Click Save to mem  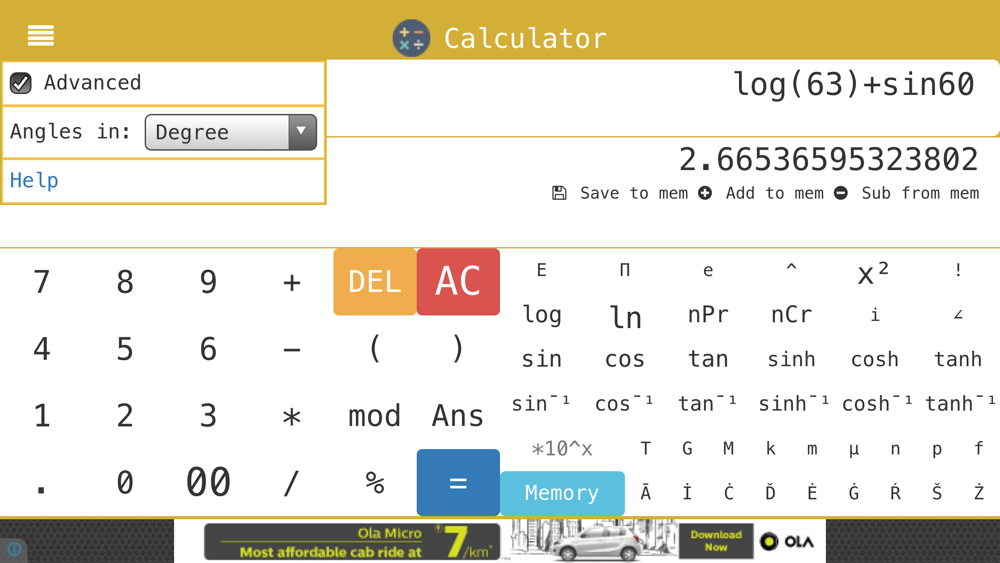pyautogui.click(x=620, y=193)
